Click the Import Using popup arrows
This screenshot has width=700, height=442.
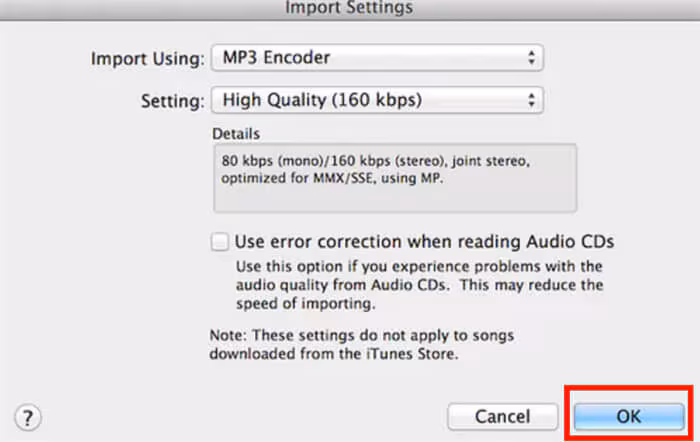tap(531, 58)
